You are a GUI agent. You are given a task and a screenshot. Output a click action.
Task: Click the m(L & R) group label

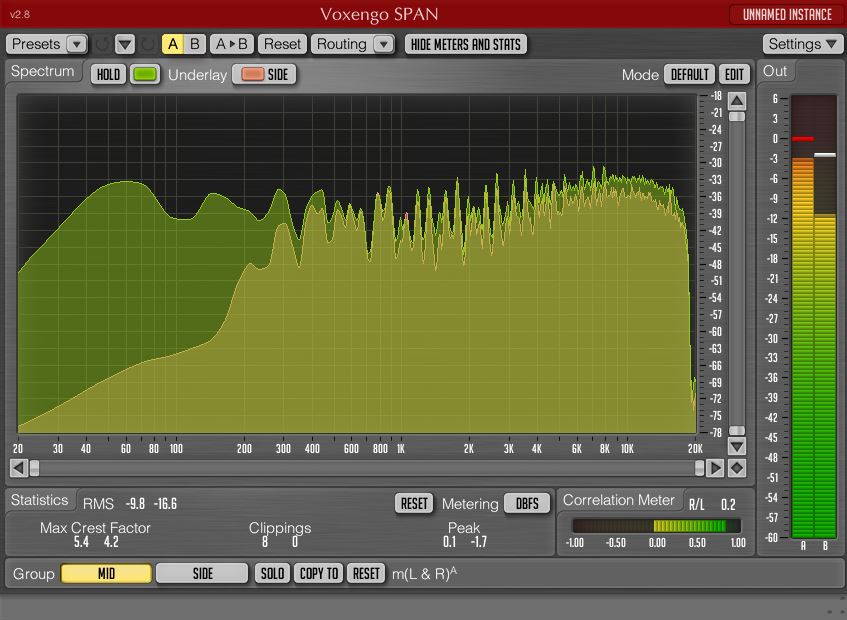point(425,574)
